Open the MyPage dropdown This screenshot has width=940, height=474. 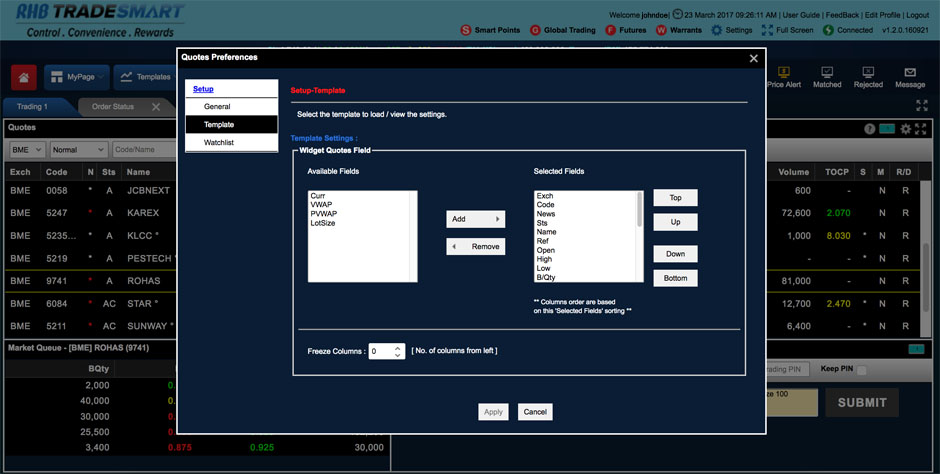point(83,77)
